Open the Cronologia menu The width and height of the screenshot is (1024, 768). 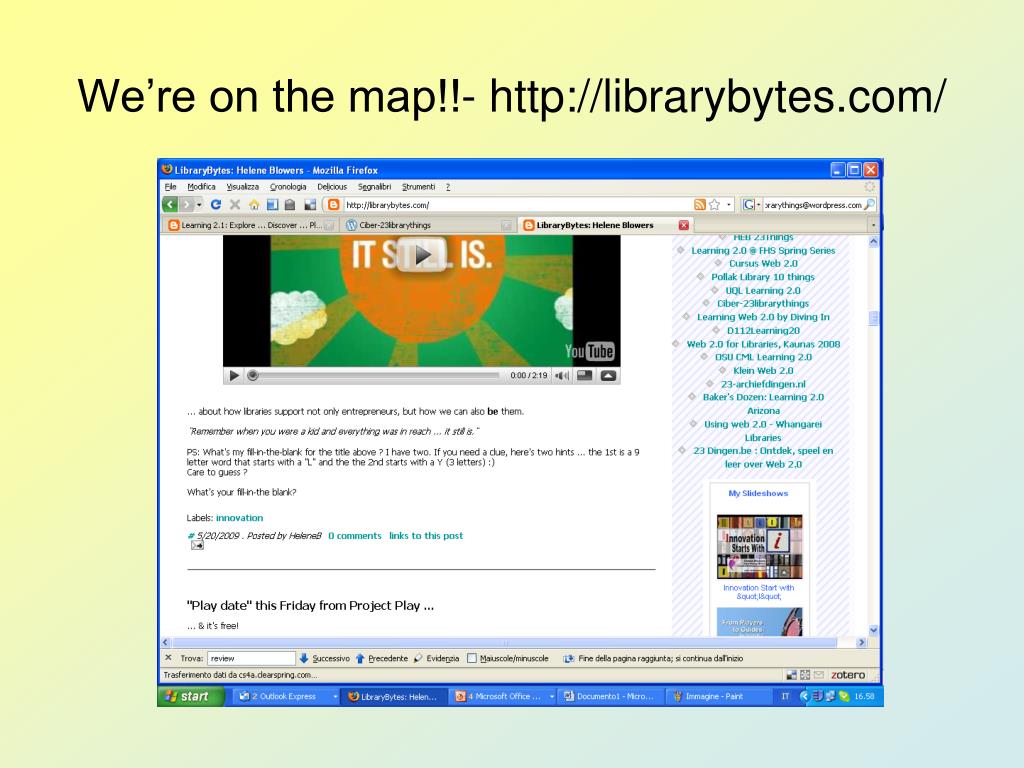coord(288,187)
